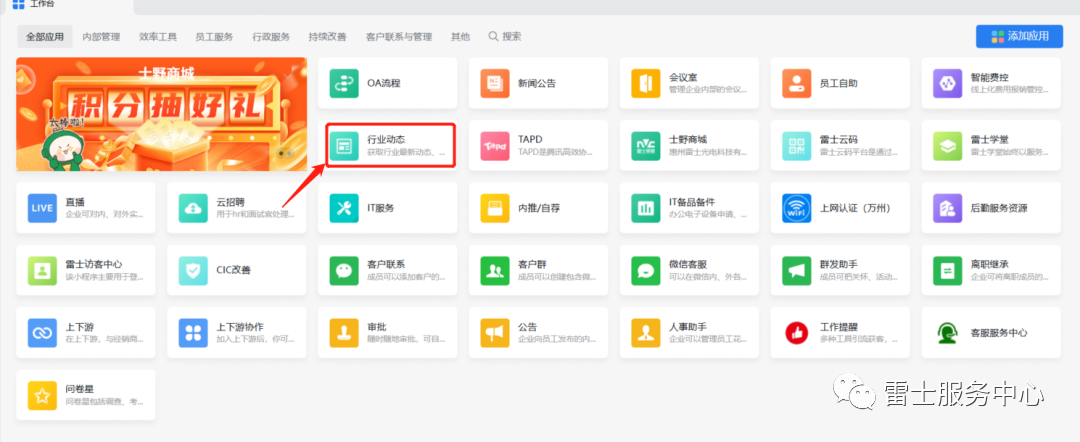
Task: Switch to the 持续改善 tab
Action: coord(328,36)
